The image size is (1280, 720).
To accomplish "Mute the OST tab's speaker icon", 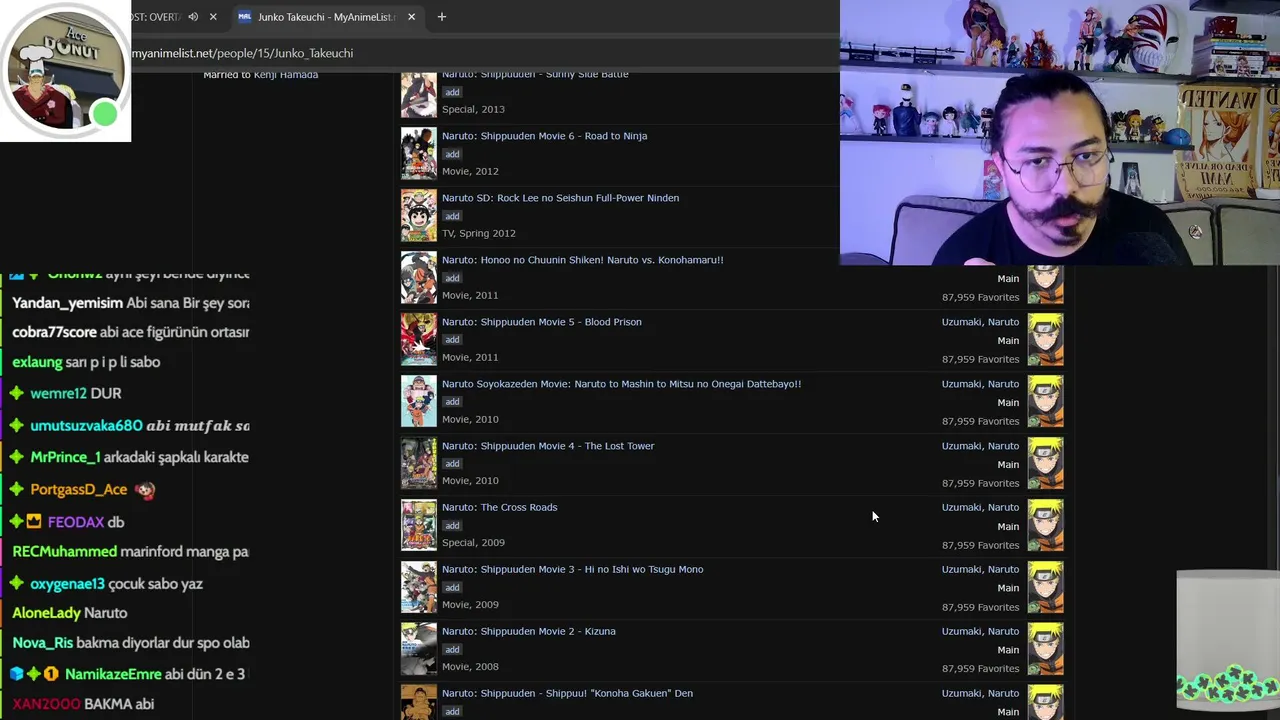I will (x=193, y=17).
